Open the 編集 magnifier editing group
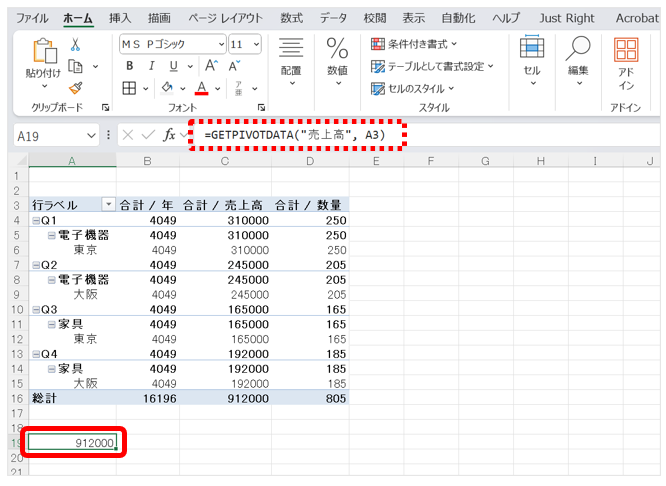 tap(578, 61)
